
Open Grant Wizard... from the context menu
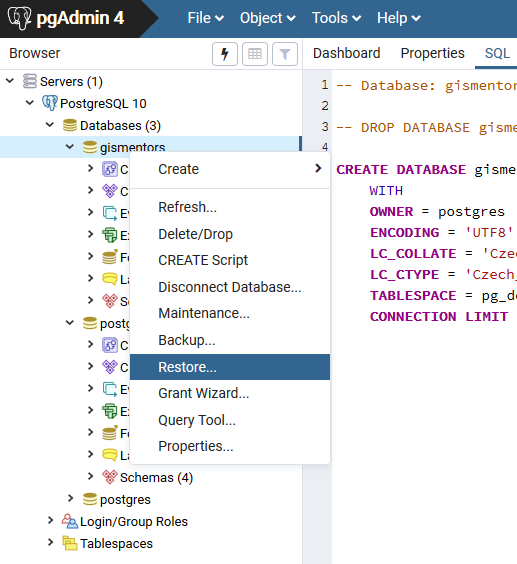230,393
